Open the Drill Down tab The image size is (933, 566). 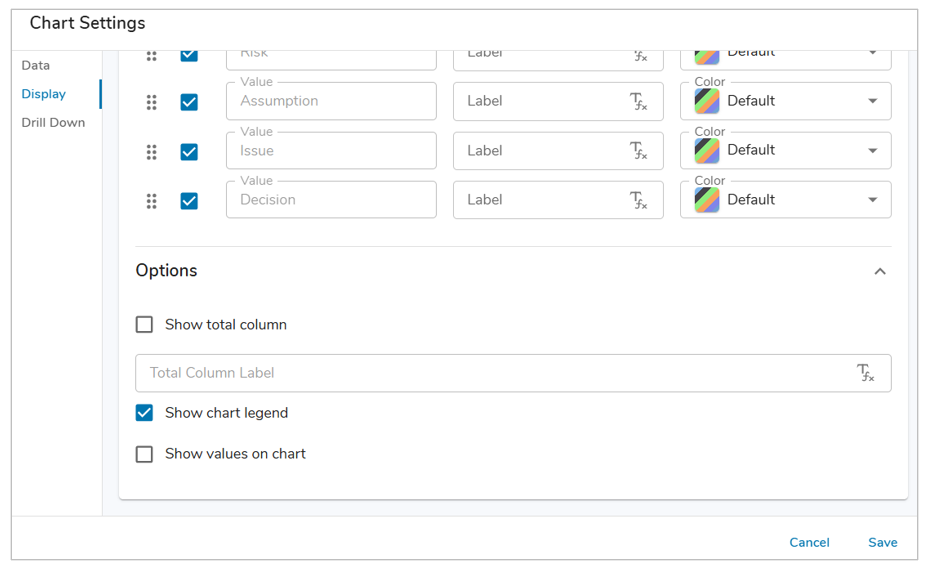[53, 123]
